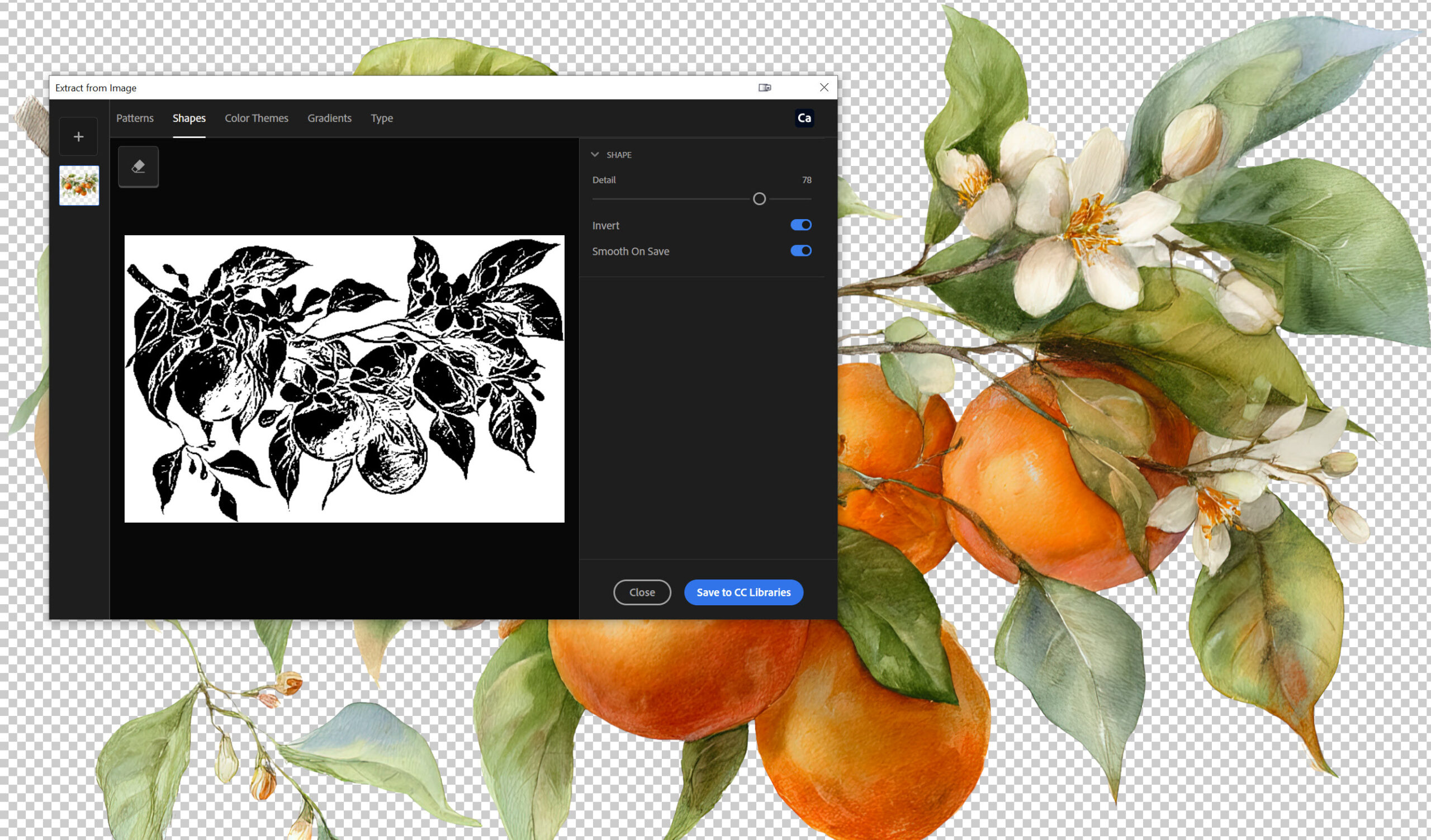Adjust the Detail slider handle
This screenshot has height=840, width=1431.
pyautogui.click(x=759, y=198)
